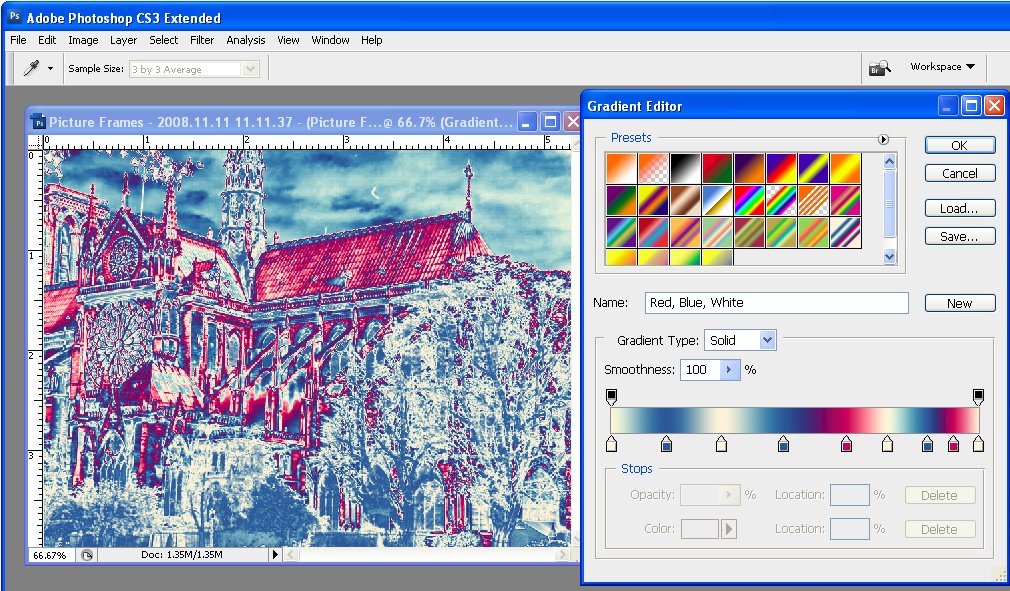Click the Load... button
The height and width of the screenshot is (591, 1010).
[x=960, y=208]
